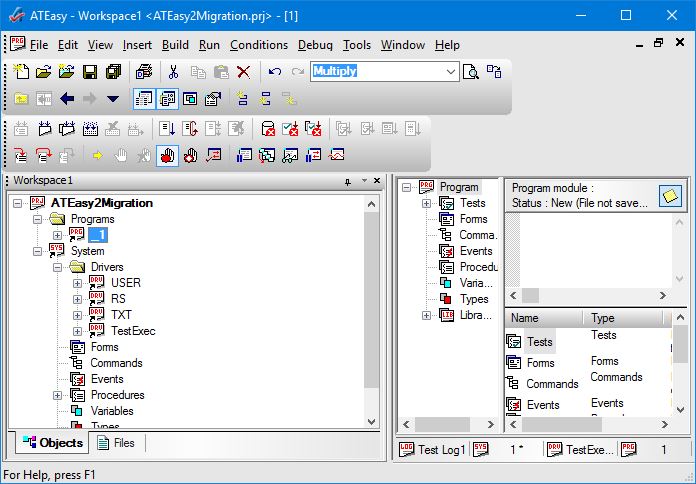Select the Forms row in Name list
Viewport: 696px width, 484px height.
[540, 363]
